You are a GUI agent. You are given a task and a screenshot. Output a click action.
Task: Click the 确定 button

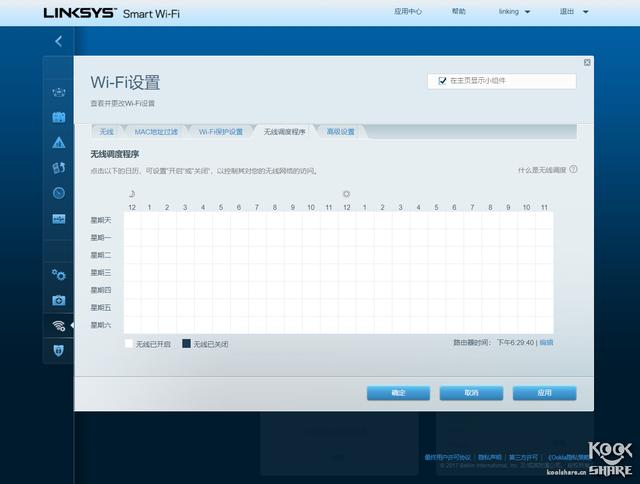[x=398, y=393]
